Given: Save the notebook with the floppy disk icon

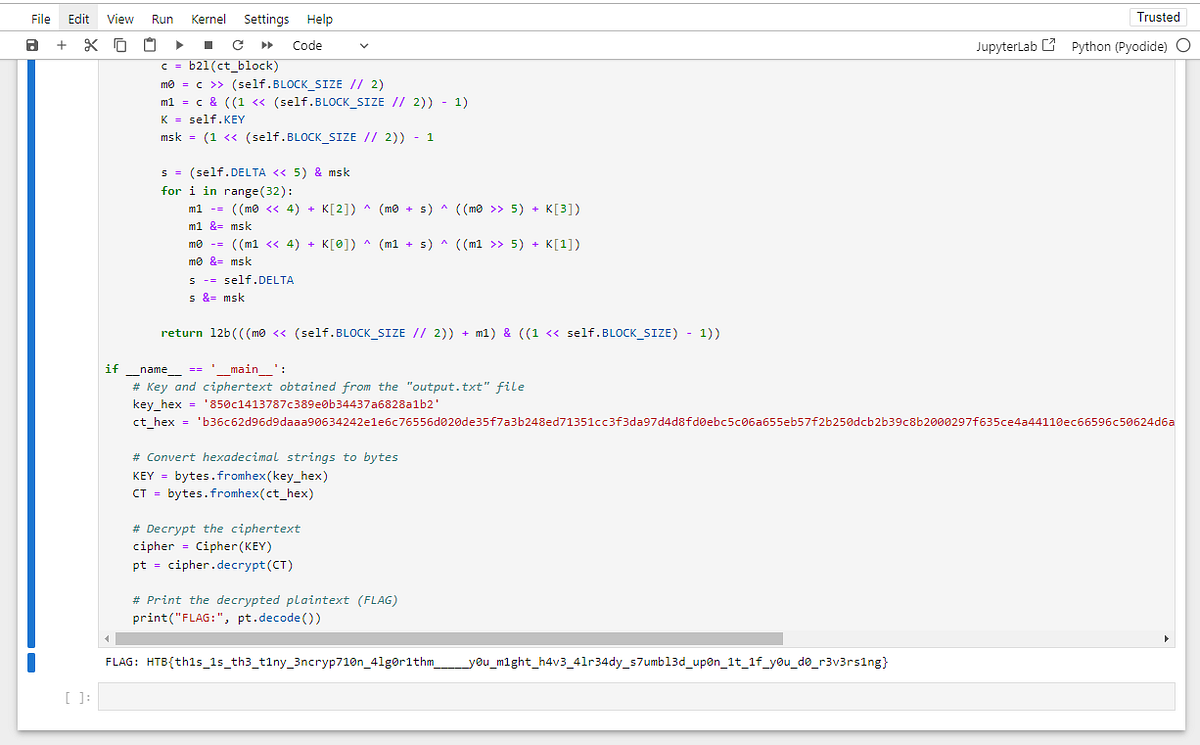Looking at the screenshot, I should tap(32, 45).
